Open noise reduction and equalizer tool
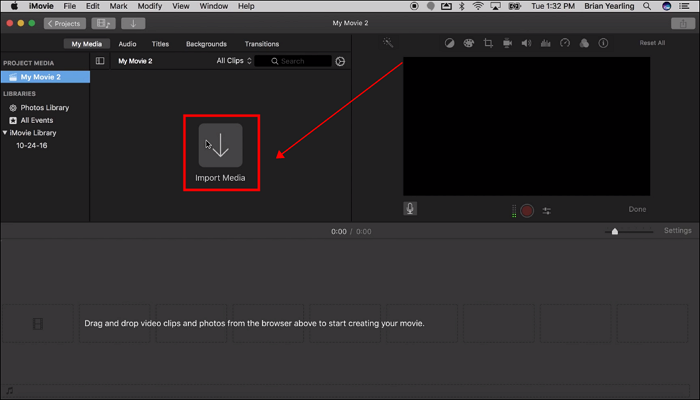This screenshot has width=700, height=400. pyautogui.click(x=545, y=43)
